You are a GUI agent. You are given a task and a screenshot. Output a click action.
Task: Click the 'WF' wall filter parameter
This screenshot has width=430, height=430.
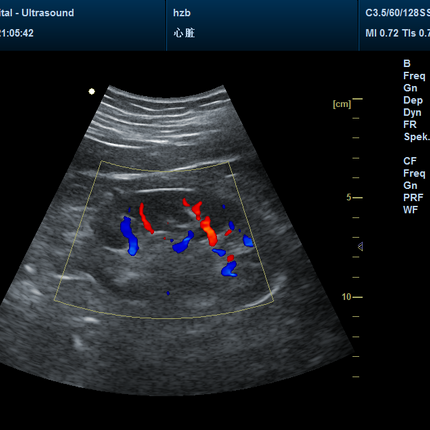(x=410, y=210)
